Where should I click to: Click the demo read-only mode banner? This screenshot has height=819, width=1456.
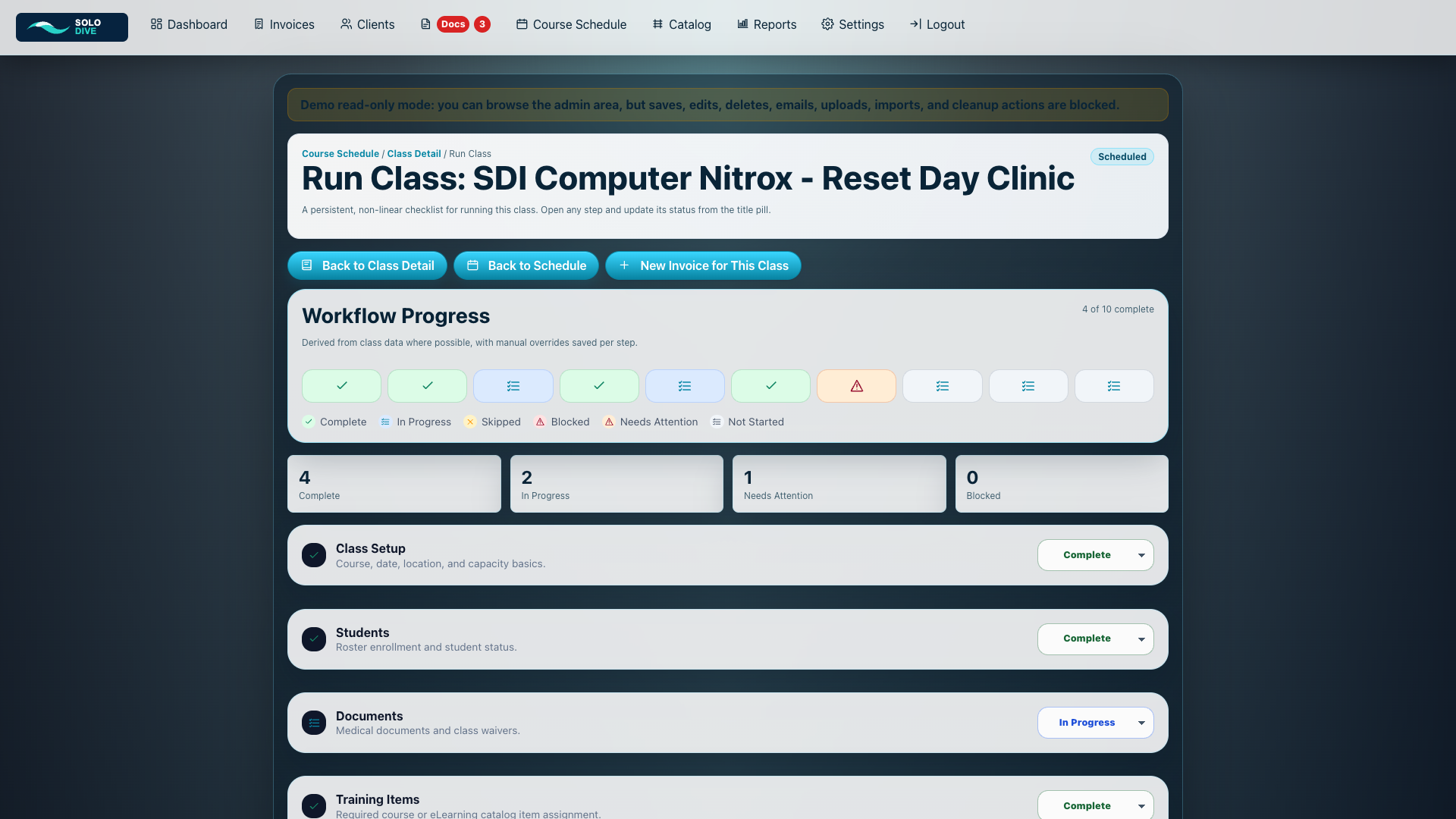pyautogui.click(x=728, y=105)
